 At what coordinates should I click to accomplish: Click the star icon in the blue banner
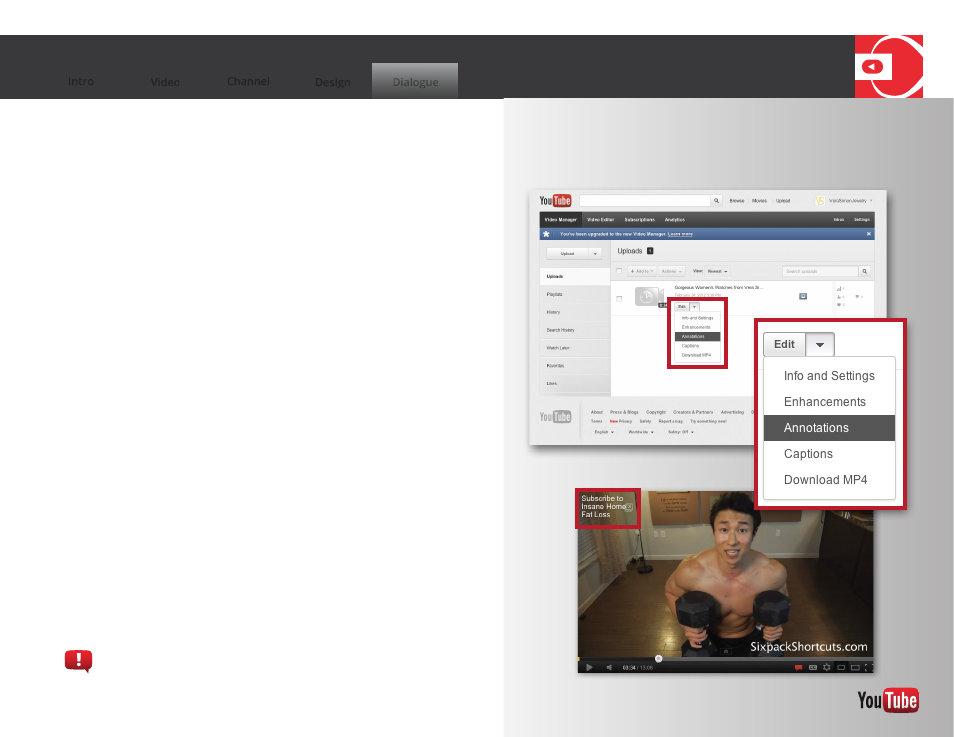coord(546,234)
